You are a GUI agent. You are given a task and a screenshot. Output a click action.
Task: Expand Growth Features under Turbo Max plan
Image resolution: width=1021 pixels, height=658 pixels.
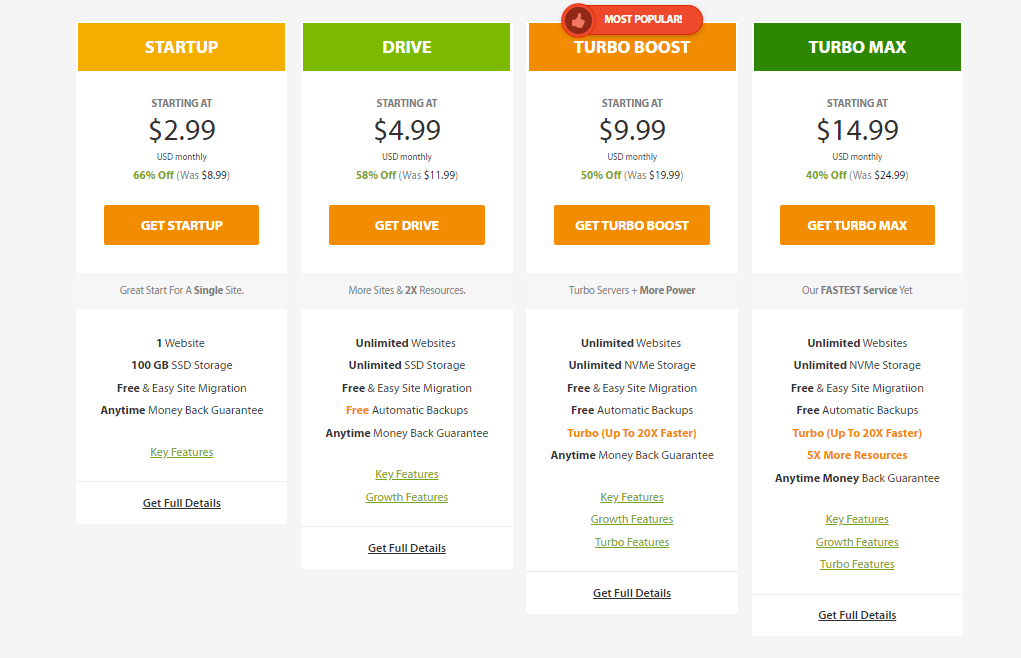click(857, 542)
